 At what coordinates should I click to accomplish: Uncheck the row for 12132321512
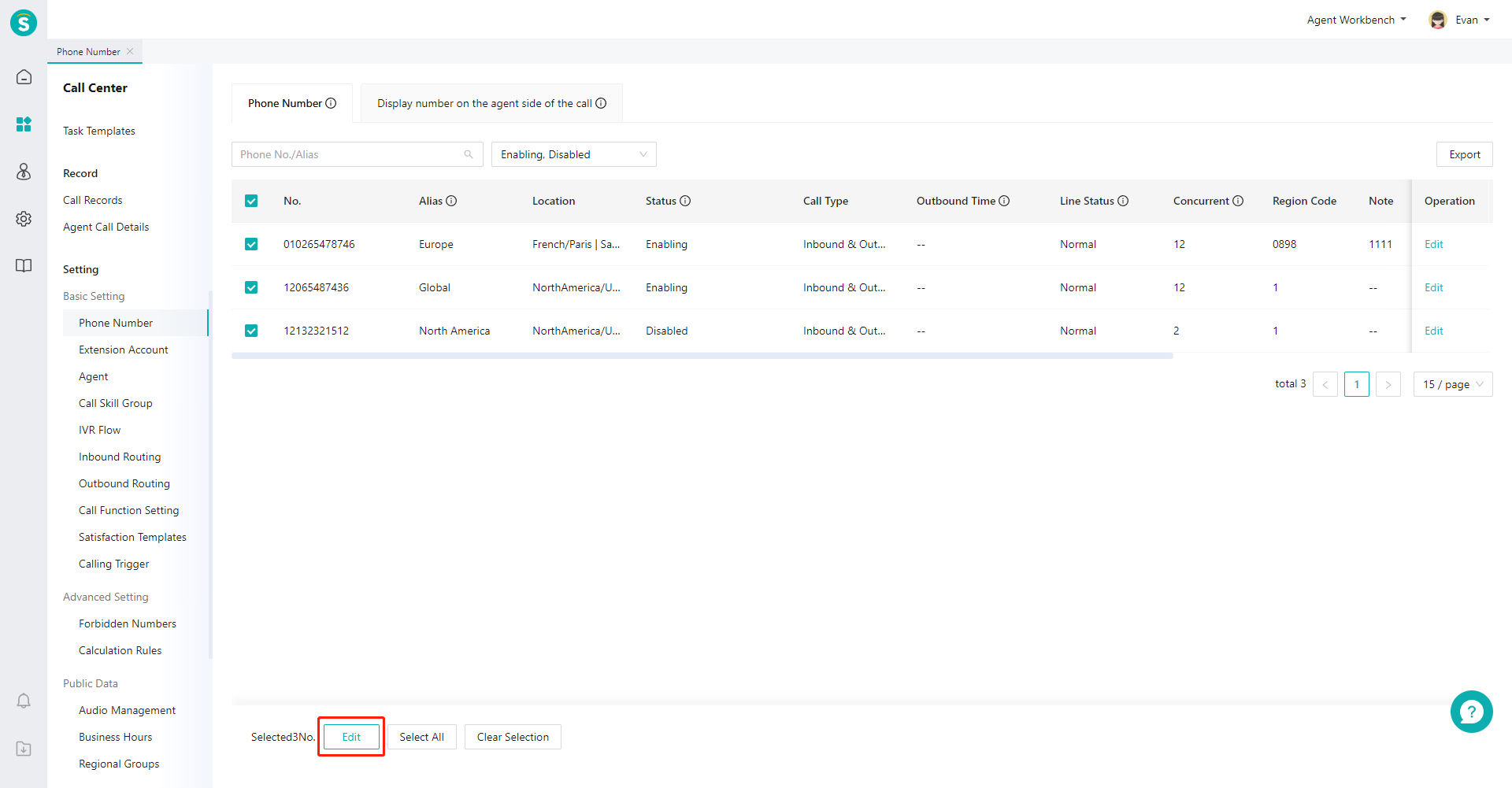[251, 331]
